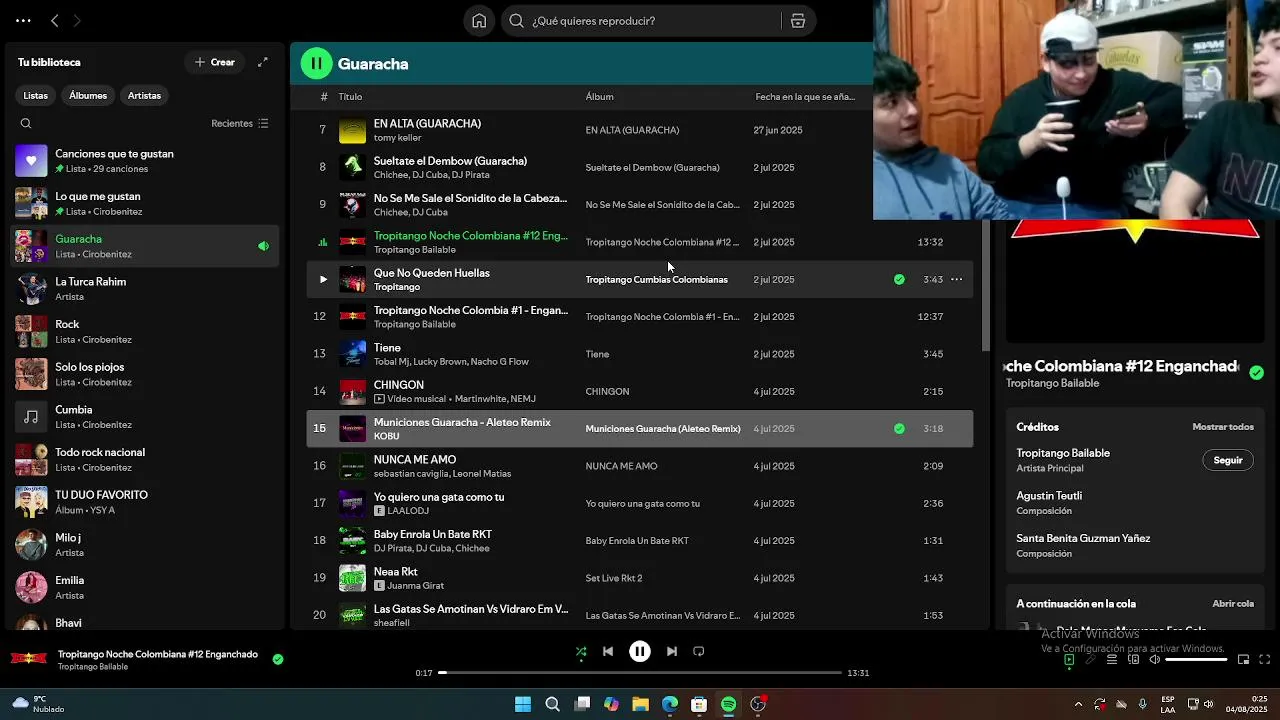Select the Artistas filter chip

coord(144,96)
